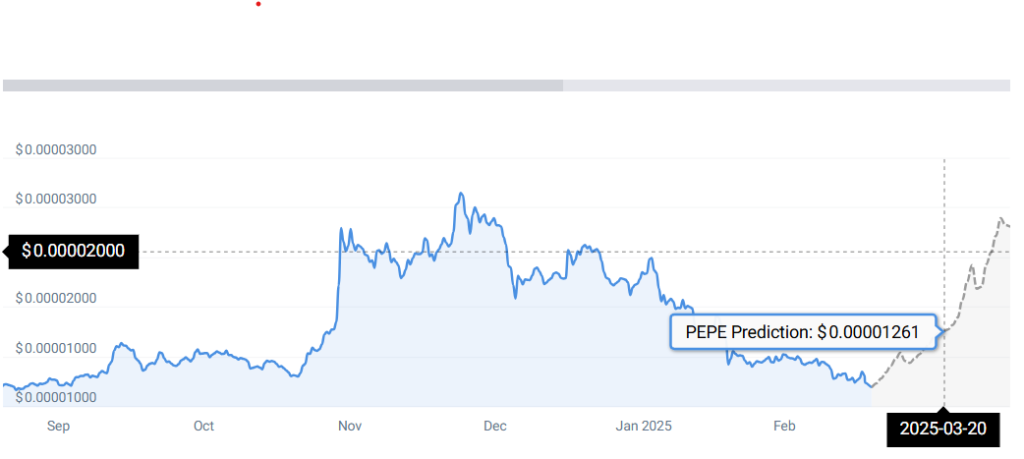
Task: Click the early November price spike
Action: tap(341, 230)
